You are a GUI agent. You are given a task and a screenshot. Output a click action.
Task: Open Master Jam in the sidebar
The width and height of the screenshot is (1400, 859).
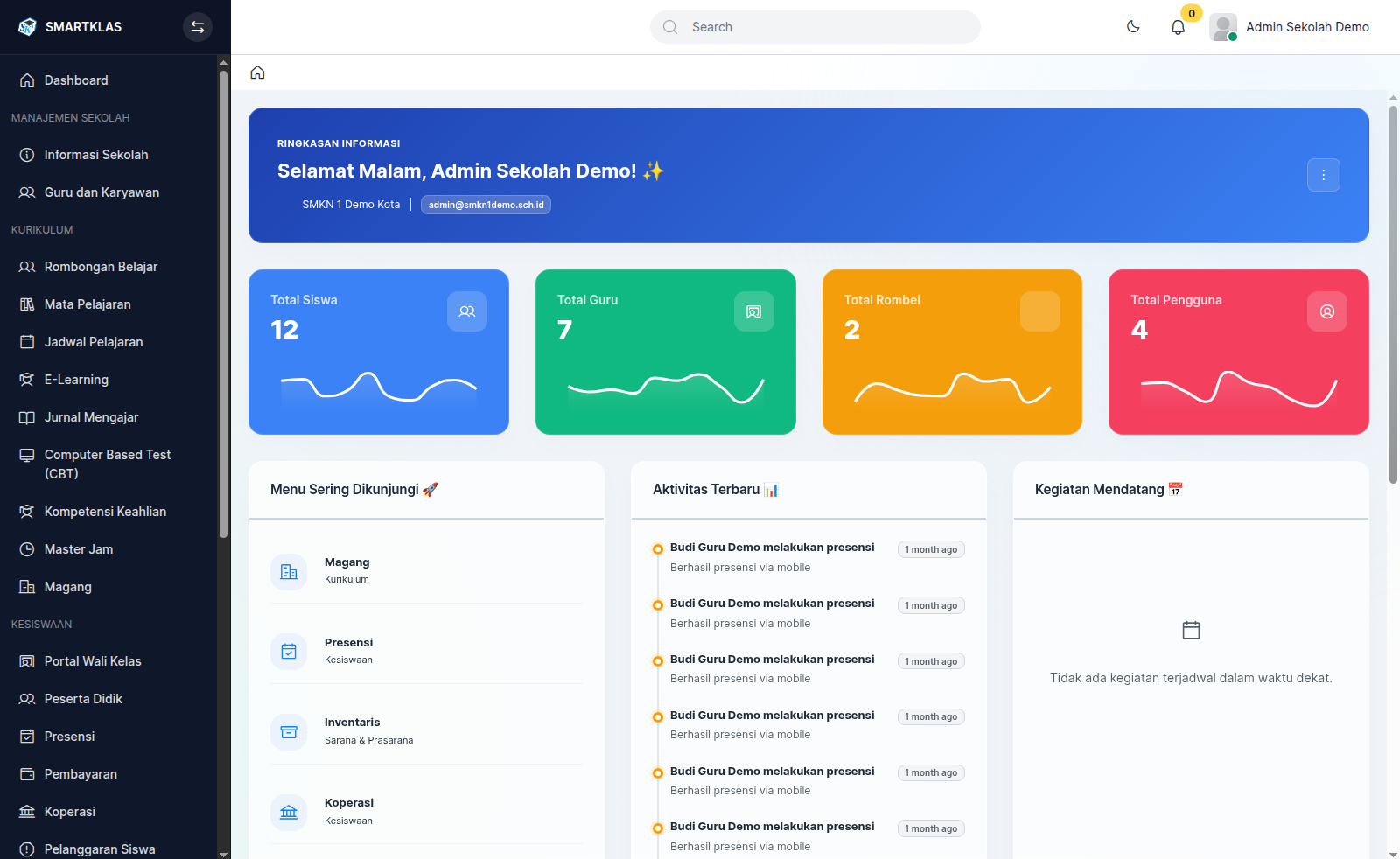[x=108, y=549]
